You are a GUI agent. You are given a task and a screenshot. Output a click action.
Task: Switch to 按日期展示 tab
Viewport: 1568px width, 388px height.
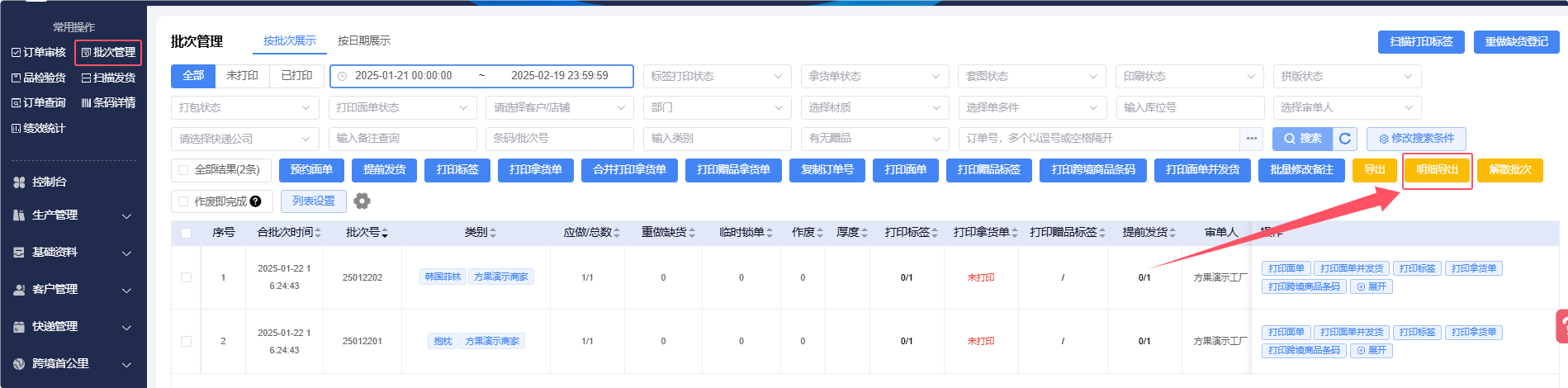[364, 40]
